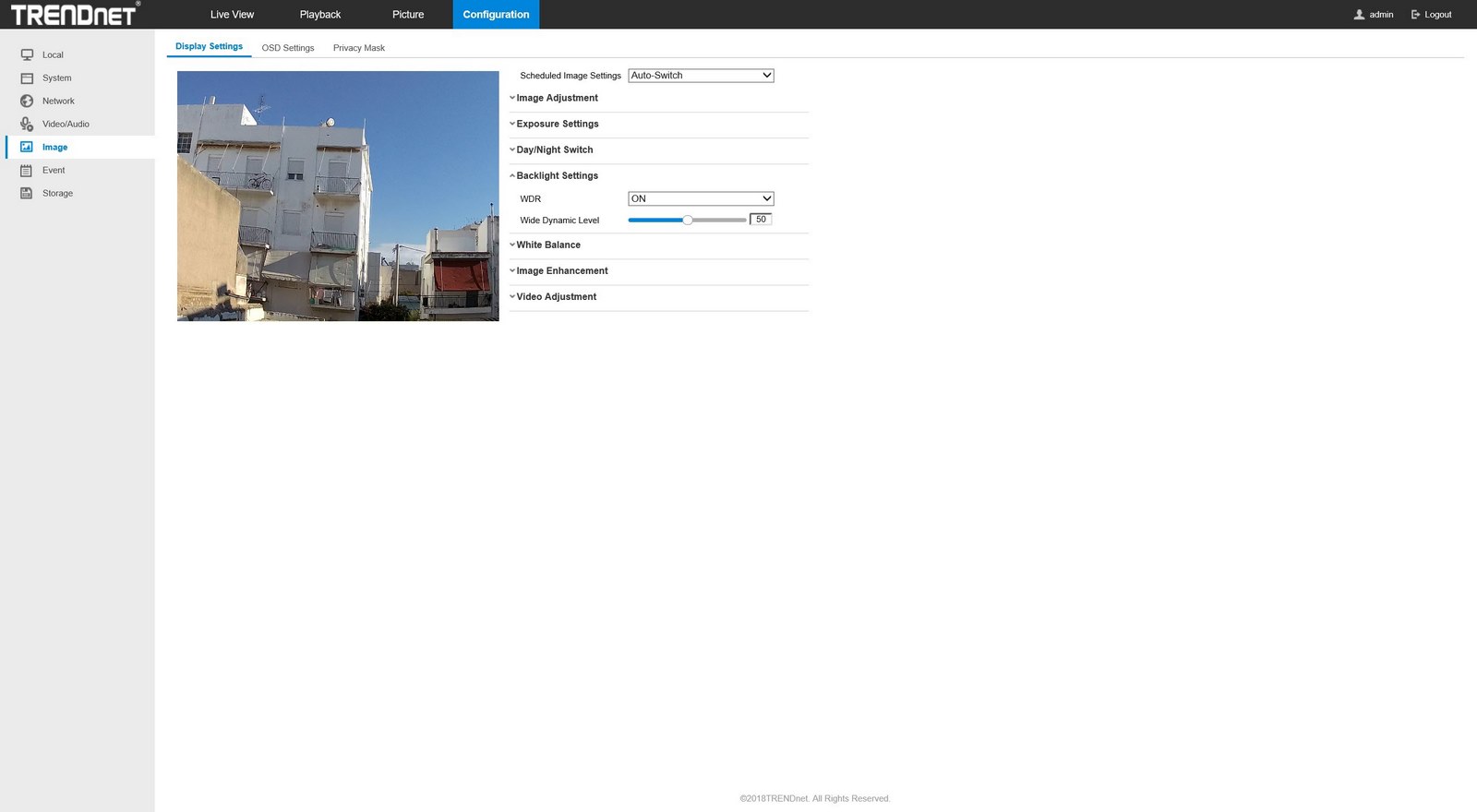Click the Logout link
Image resolution: width=1477 pixels, height=812 pixels.
tap(1437, 15)
